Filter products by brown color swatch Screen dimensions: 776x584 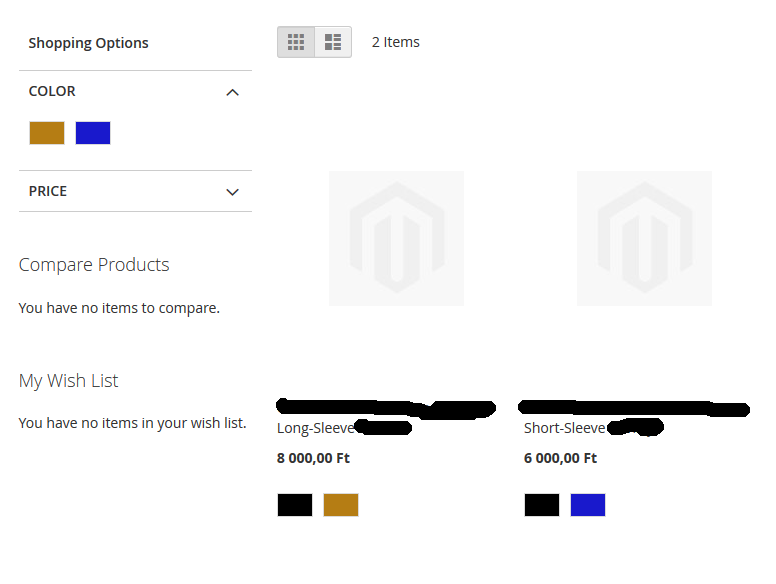[47, 133]
